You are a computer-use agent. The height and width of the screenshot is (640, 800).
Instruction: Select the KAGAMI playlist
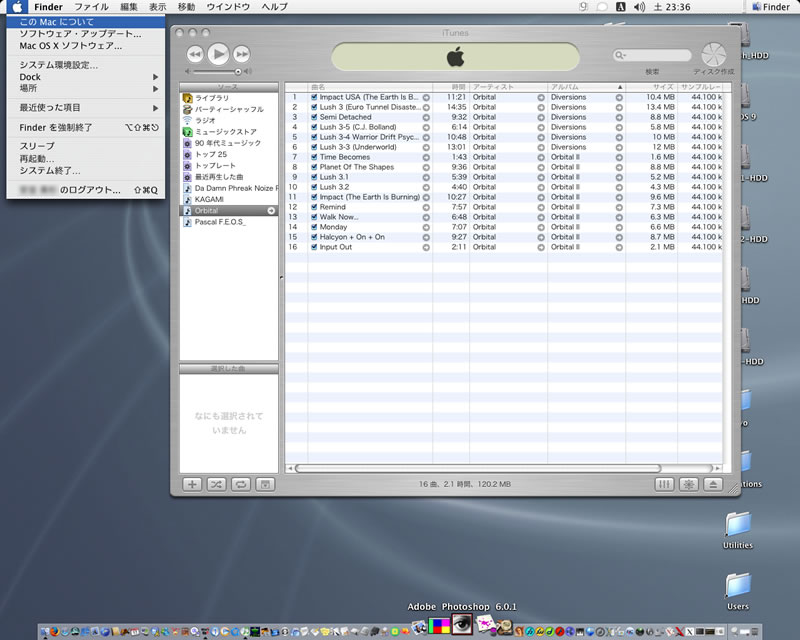point(229,199)
